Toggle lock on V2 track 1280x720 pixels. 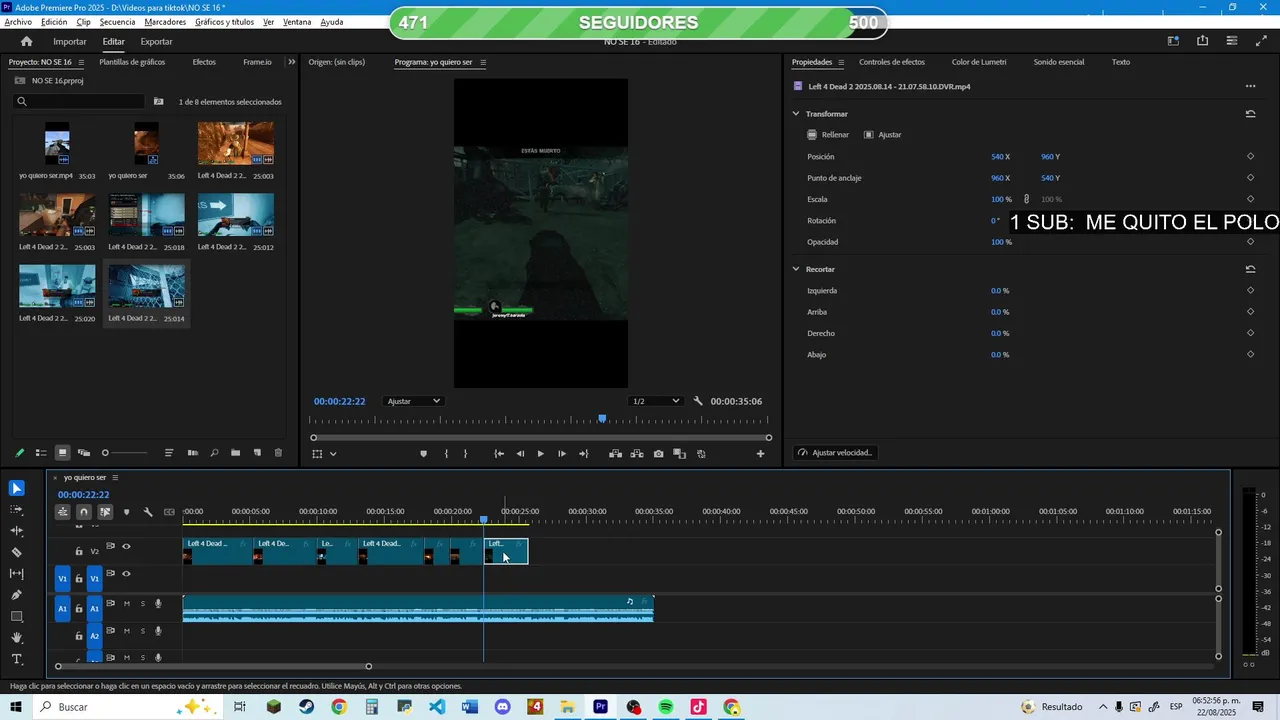tap(79, 551)
